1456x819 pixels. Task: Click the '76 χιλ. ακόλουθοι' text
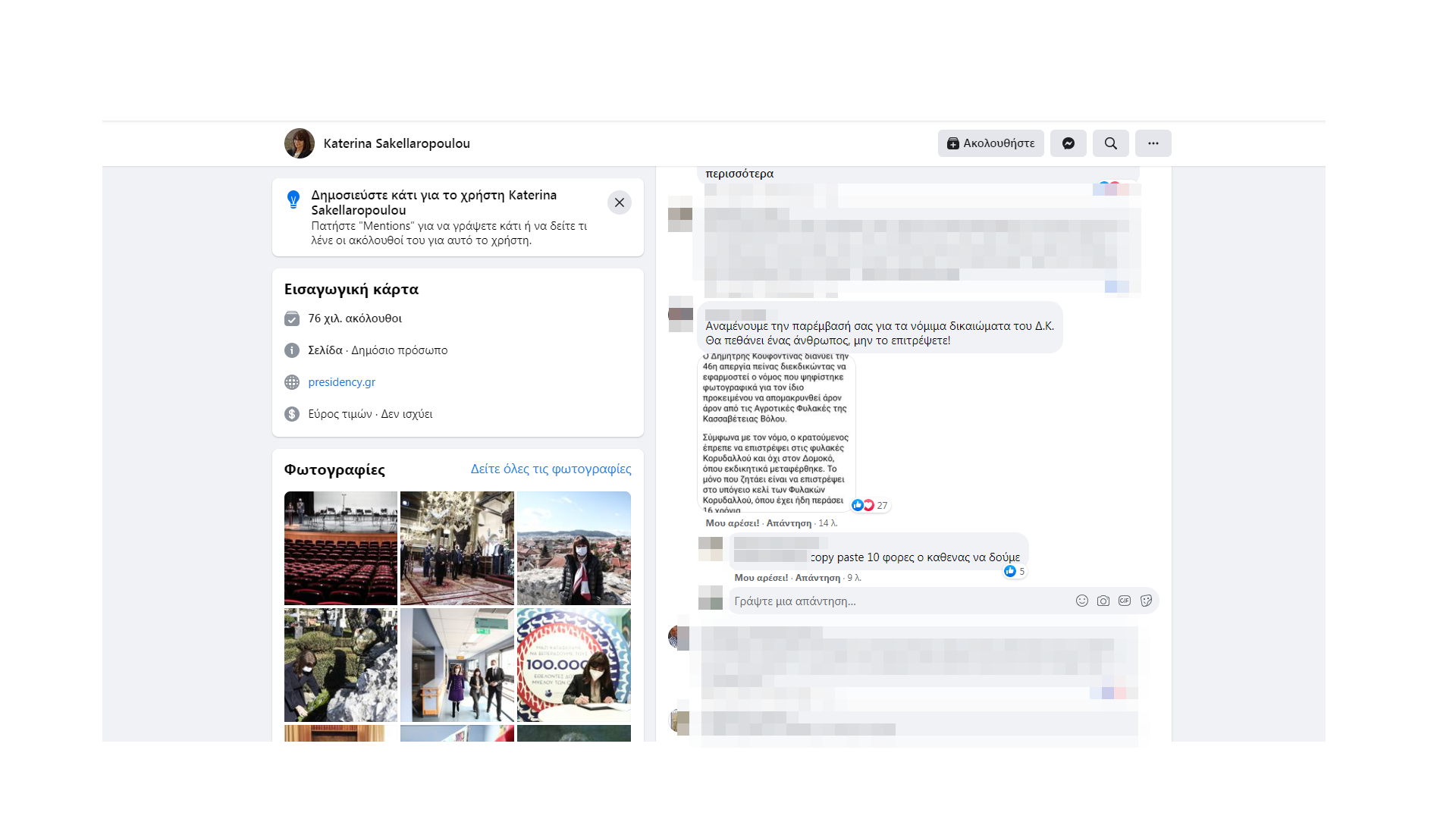point(355,318)
